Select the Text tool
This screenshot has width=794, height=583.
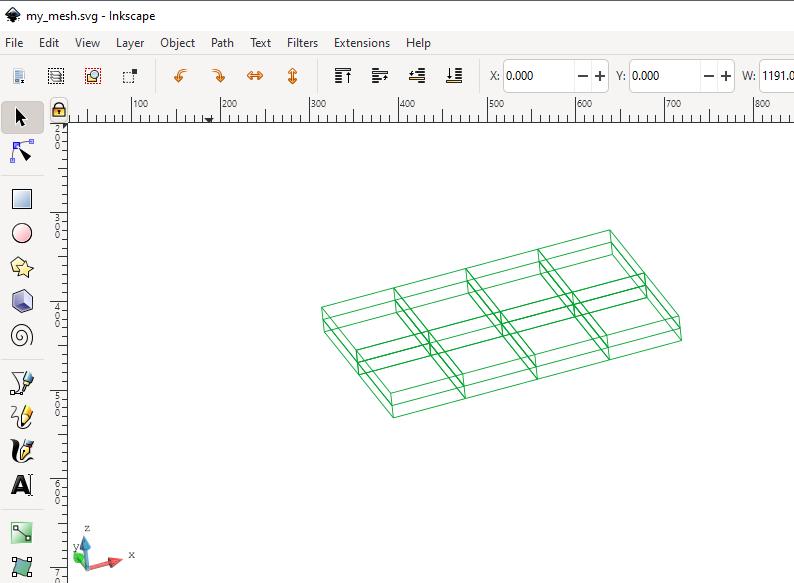pyautogui.click(x=22, y=485)
